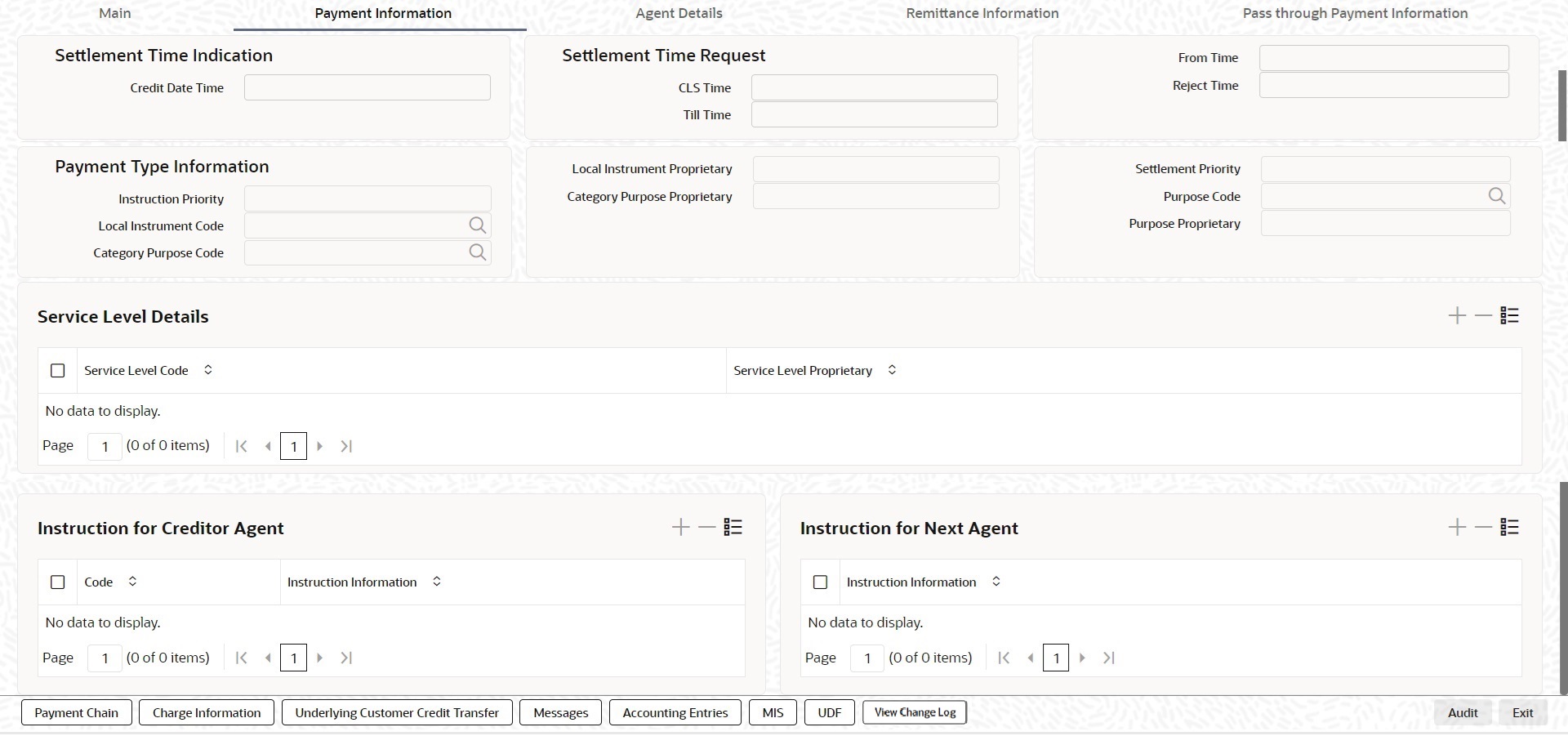Open Underlying Customer Credit Transfer
1568x736 pixels.
click(397, 712)
